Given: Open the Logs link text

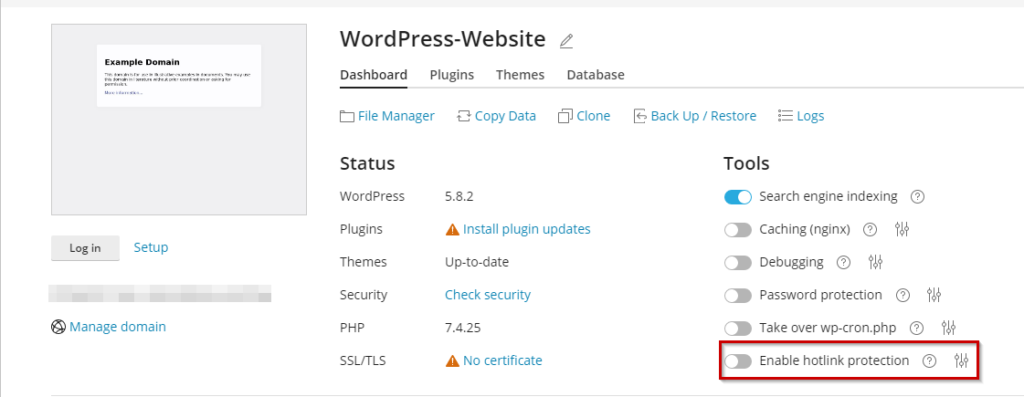Looking at the screenshot, I should (x=810, y=116).
